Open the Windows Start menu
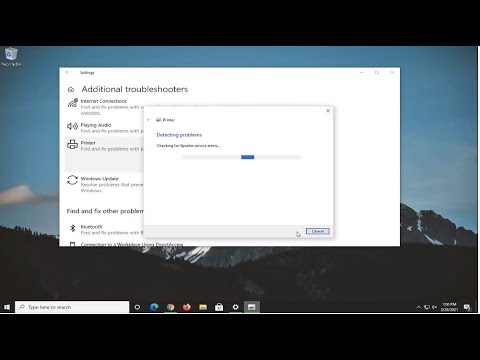Image resolution: width=480 pixels, height=360 pixels. (7, 307)
